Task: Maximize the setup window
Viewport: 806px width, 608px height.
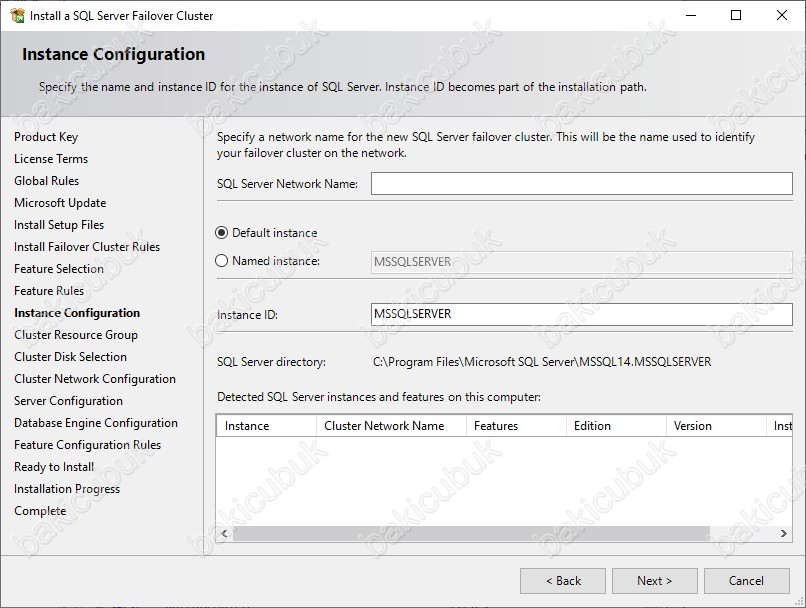Action: [736, 15]
